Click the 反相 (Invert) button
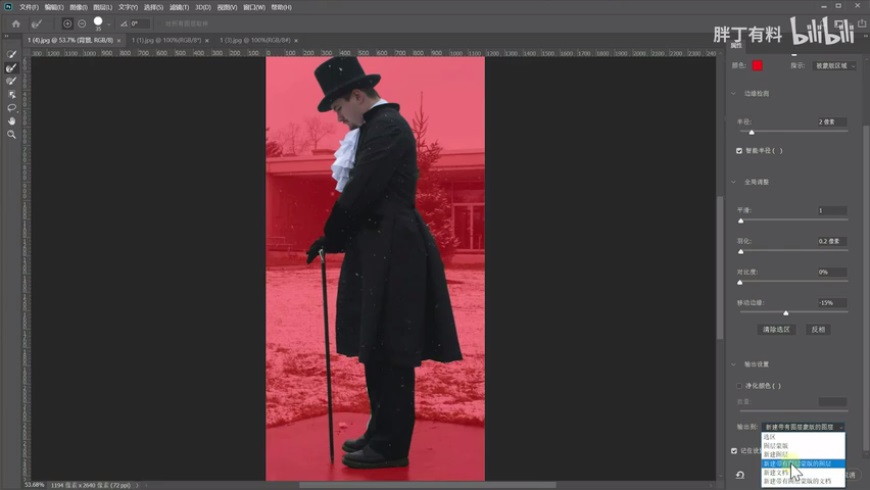Viewport: 870px width, 490px height. coord(818,329)
